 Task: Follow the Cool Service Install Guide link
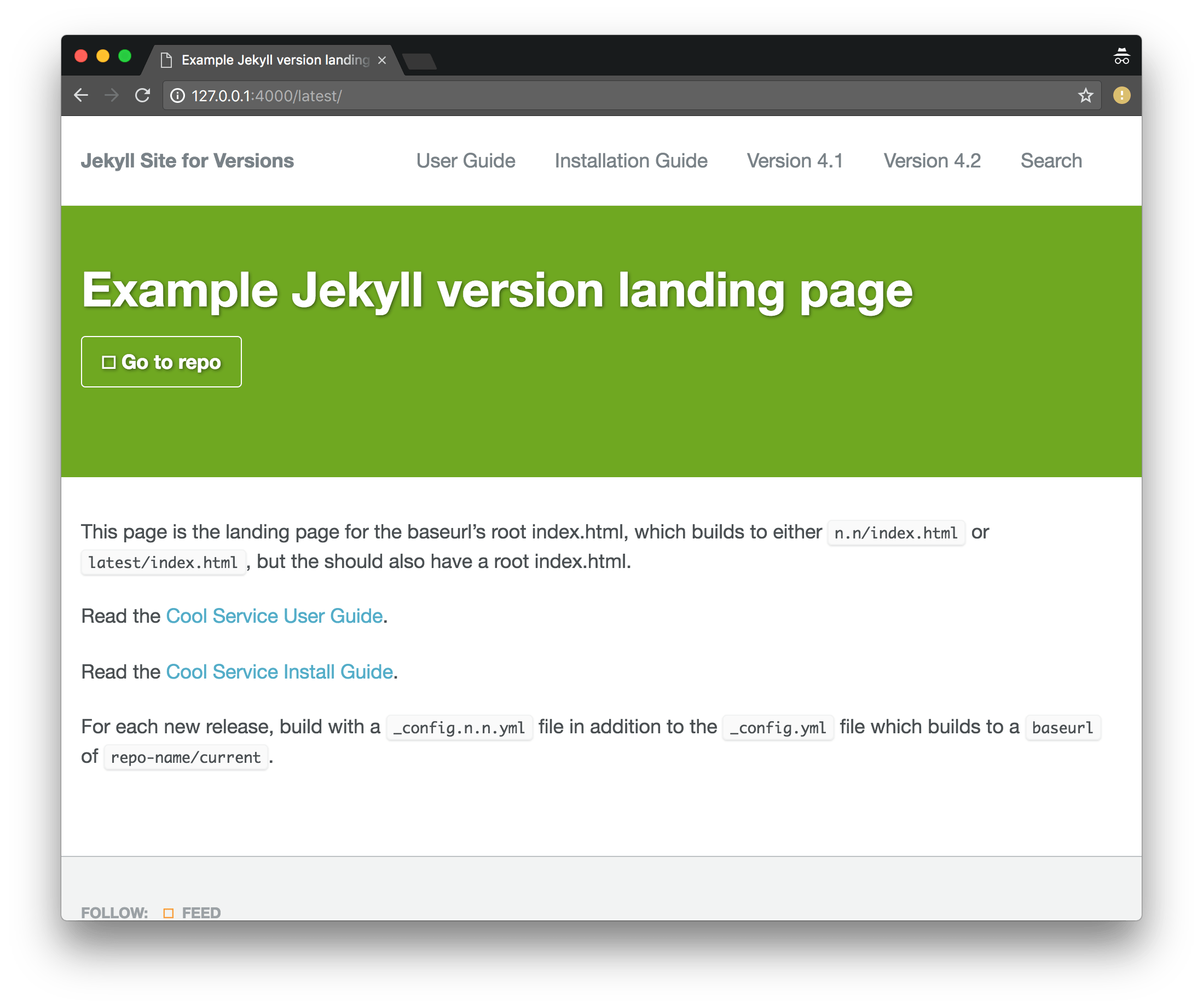(x=280, y=672)
